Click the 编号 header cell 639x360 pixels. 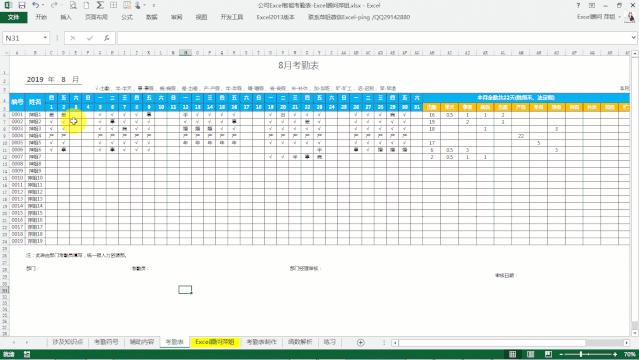tap(17, 102)
